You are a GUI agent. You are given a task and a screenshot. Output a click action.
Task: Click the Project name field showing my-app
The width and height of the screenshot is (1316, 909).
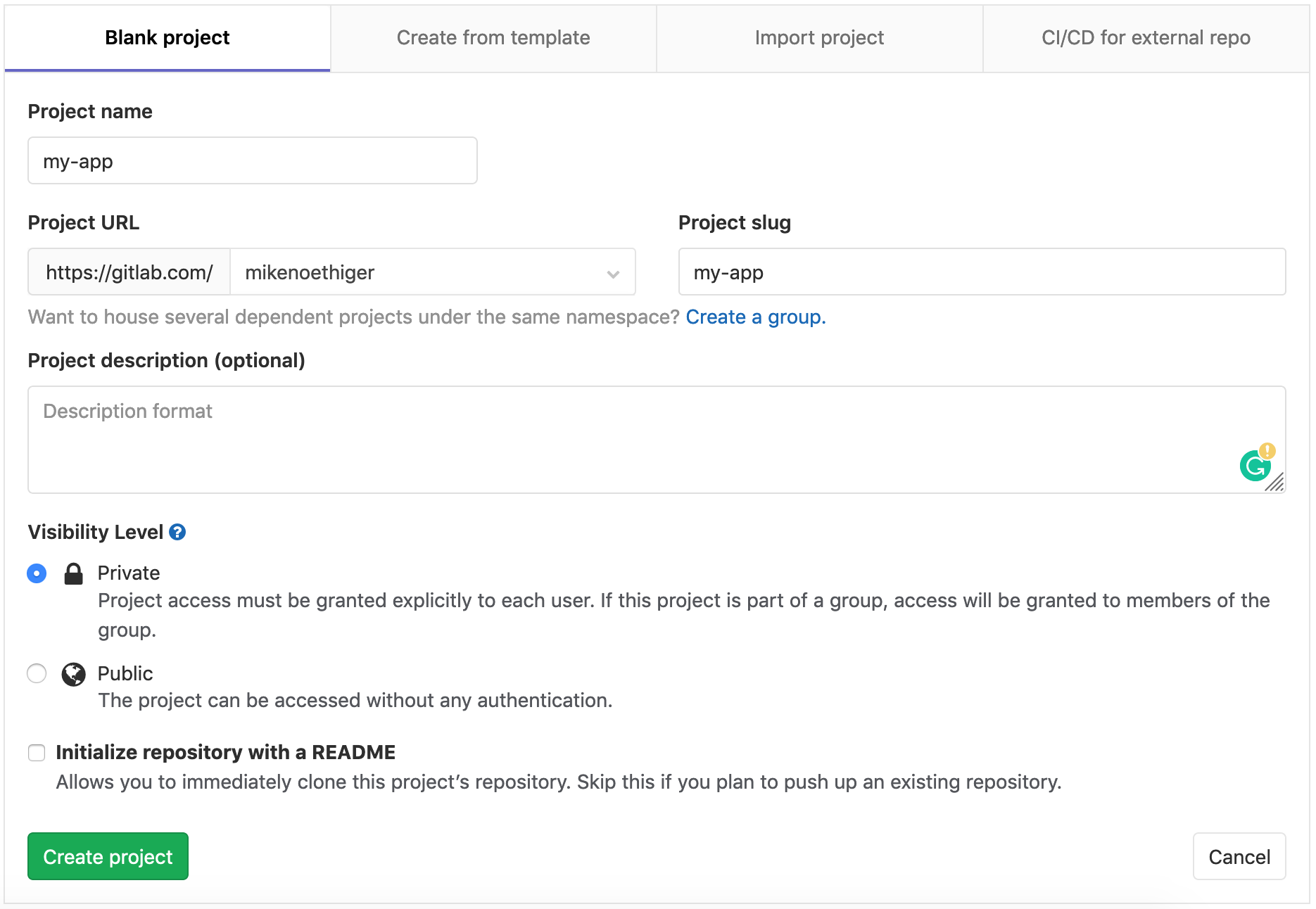click(252, 161)
